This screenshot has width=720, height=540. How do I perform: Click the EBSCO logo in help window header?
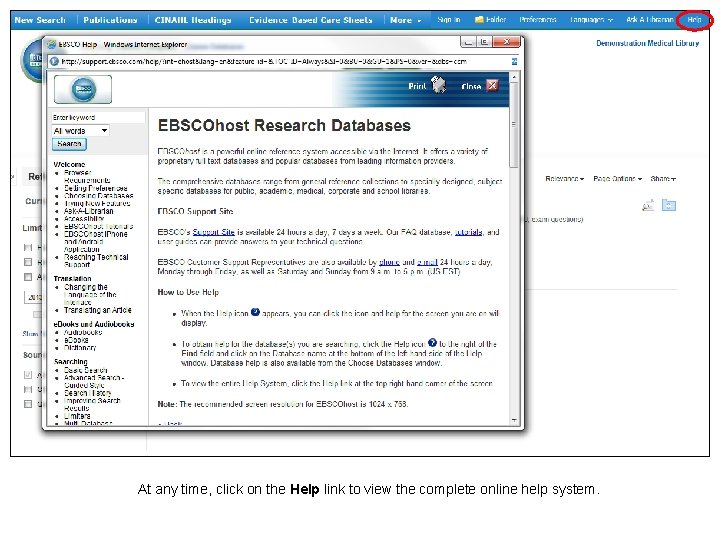pyautogui.click(x=83, y=89)
